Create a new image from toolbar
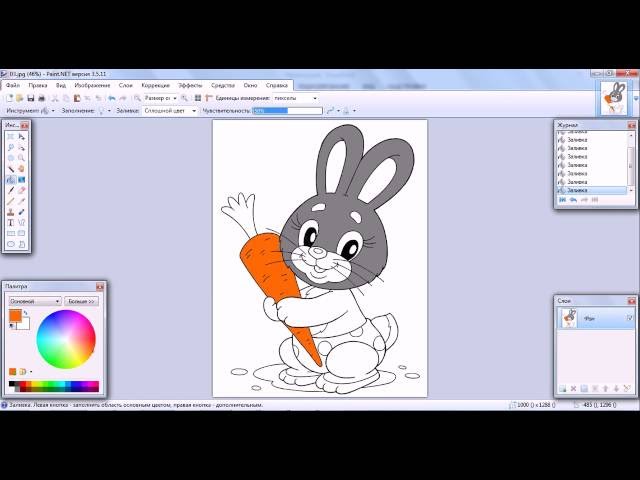The height and width of the screenshot is (480, 640). point(9,98)
